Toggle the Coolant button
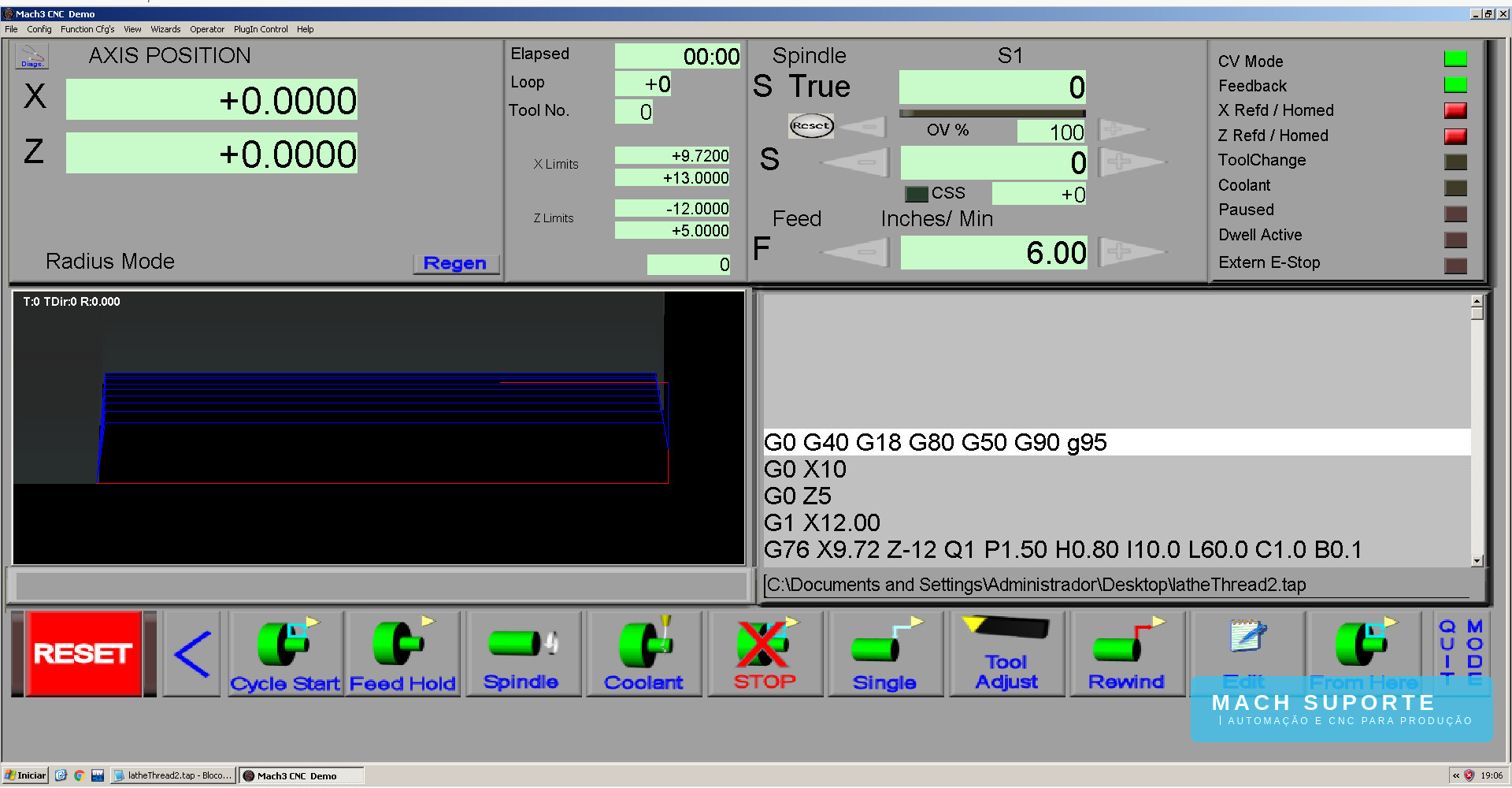Screen dimensions: 1512x788 643,654
